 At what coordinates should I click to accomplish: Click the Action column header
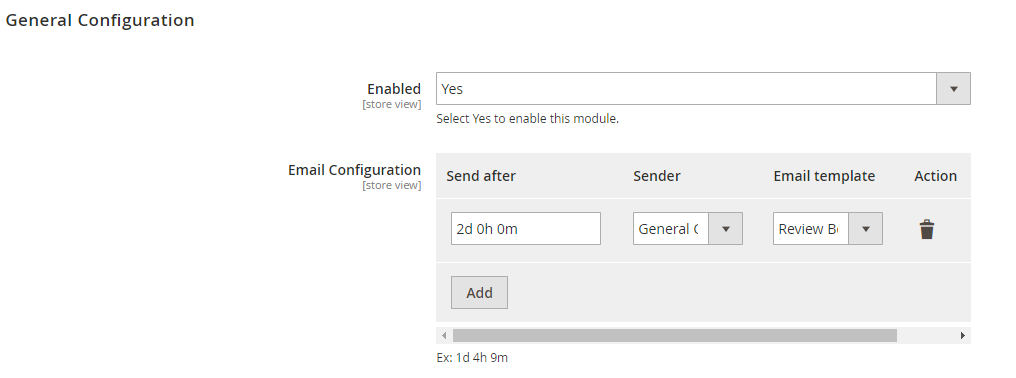click(x=935, y=176)
